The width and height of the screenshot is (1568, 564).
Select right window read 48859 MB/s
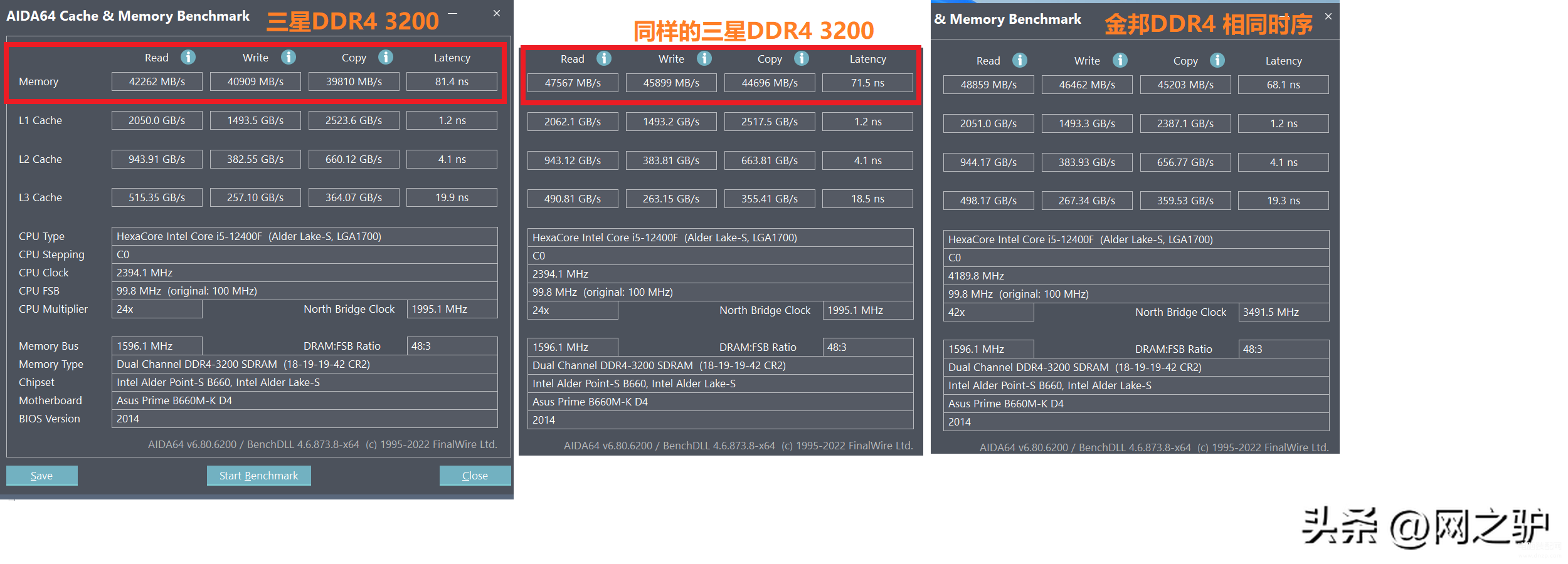[988, 85]
